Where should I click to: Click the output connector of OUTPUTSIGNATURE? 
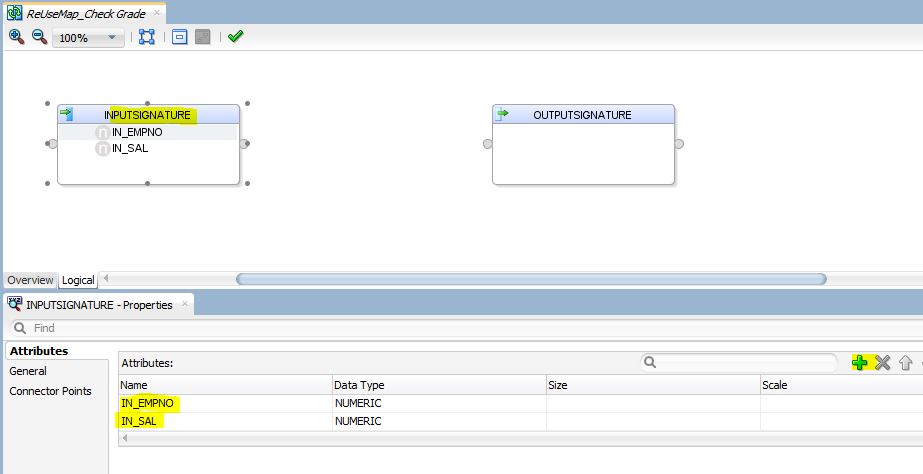[679, 144]
